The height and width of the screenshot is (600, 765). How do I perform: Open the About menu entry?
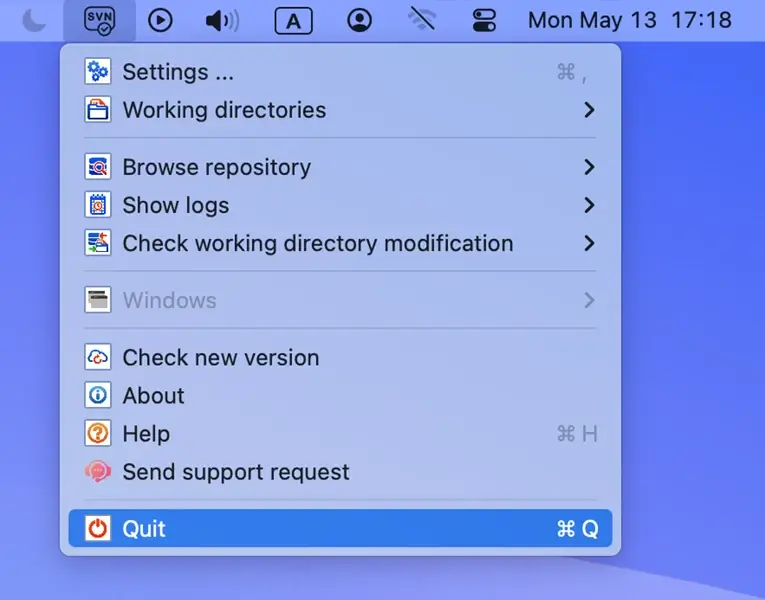340,396
